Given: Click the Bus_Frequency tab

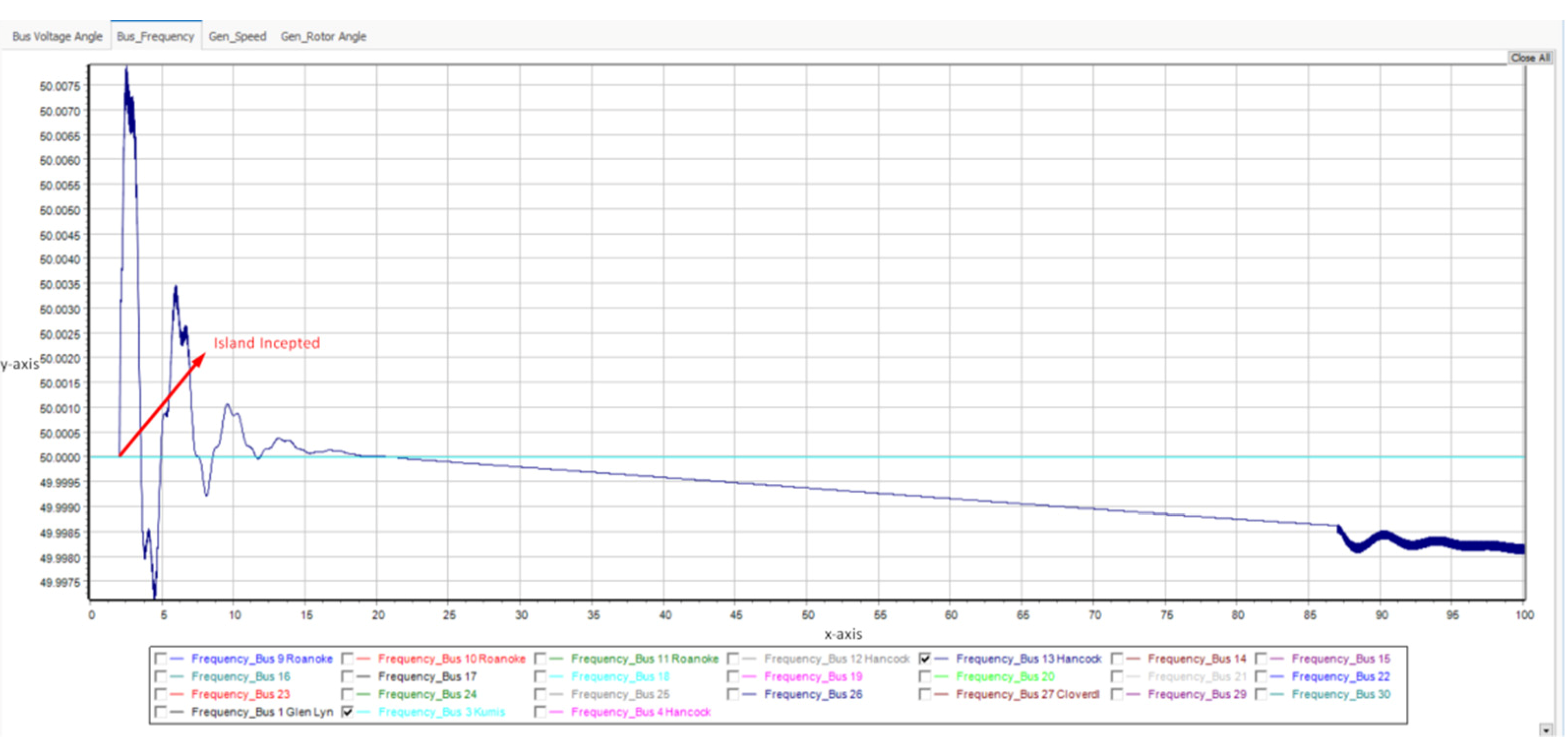Looking at the screenshot, I should pos(155,36).
